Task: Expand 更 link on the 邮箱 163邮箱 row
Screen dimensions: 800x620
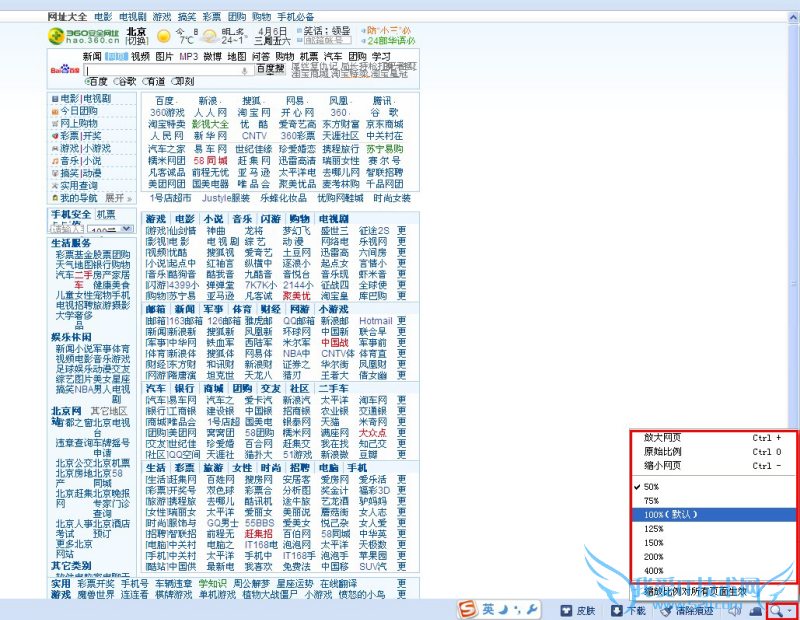Action: pos(402,321)
